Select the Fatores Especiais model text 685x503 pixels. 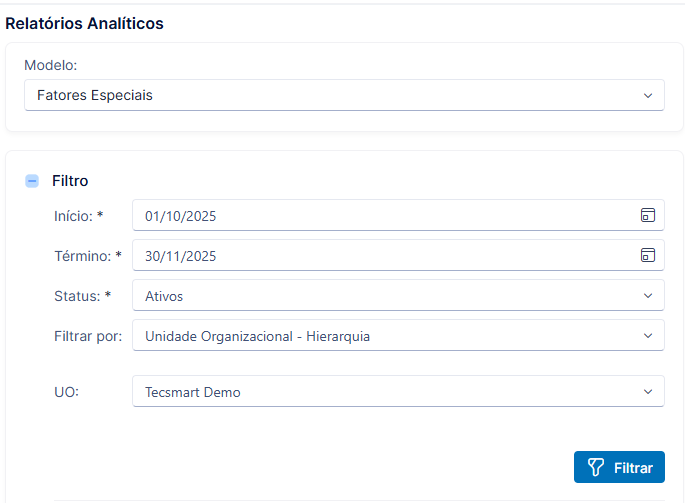[95, 95]
